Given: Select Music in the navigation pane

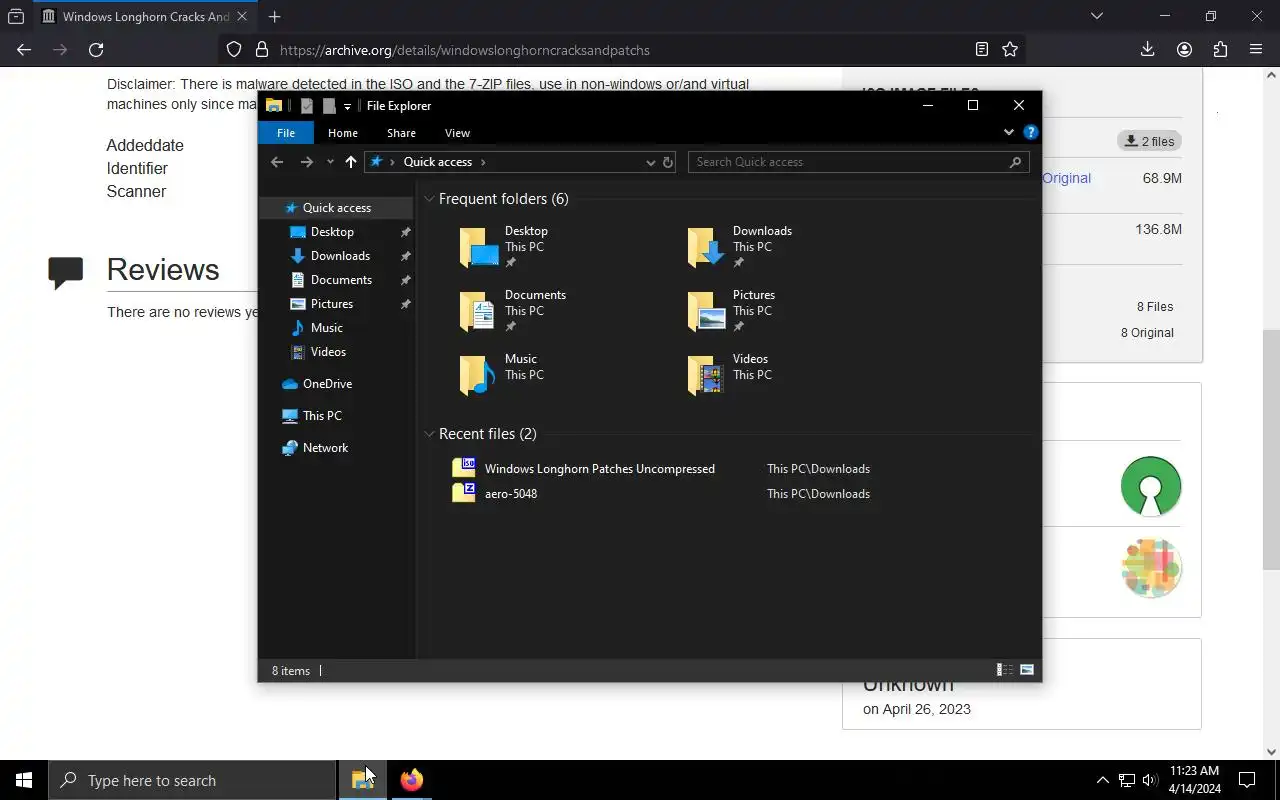Looking at the screenshot, I should pos(326,328).
